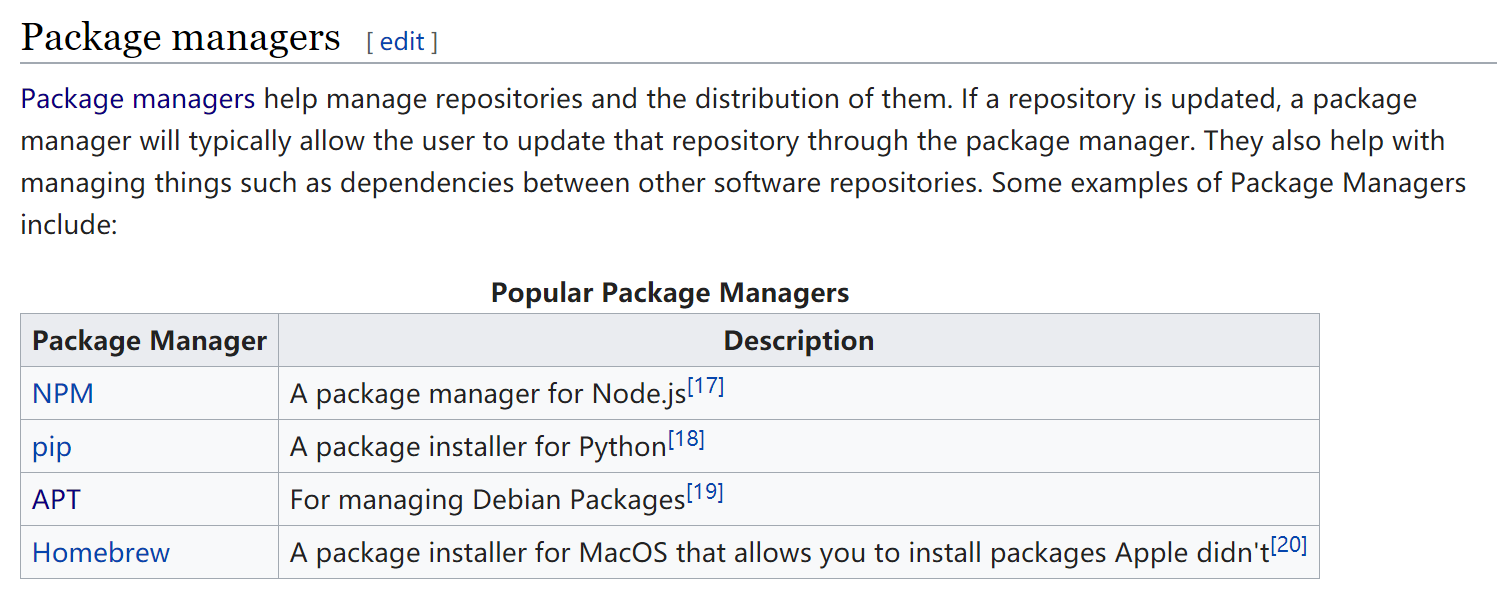Screen dimensions: 1503x596
Task: Click the Package managers section heading
Action: coord(180,36)
